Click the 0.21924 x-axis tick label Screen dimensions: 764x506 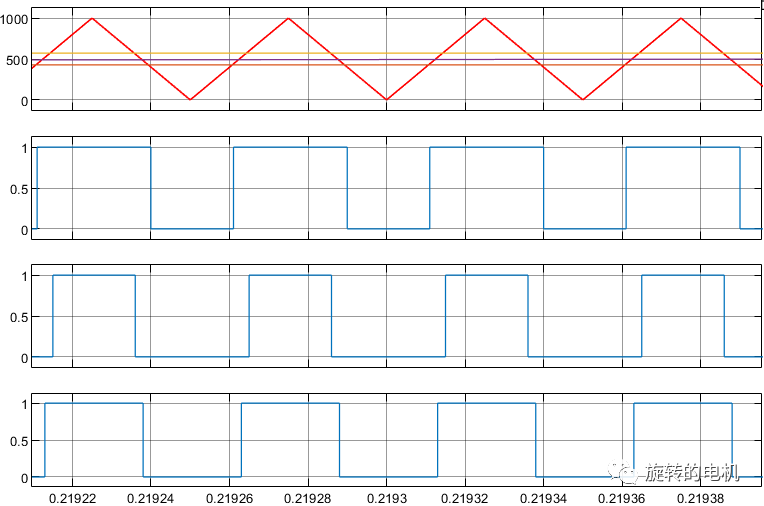point(150,498)
